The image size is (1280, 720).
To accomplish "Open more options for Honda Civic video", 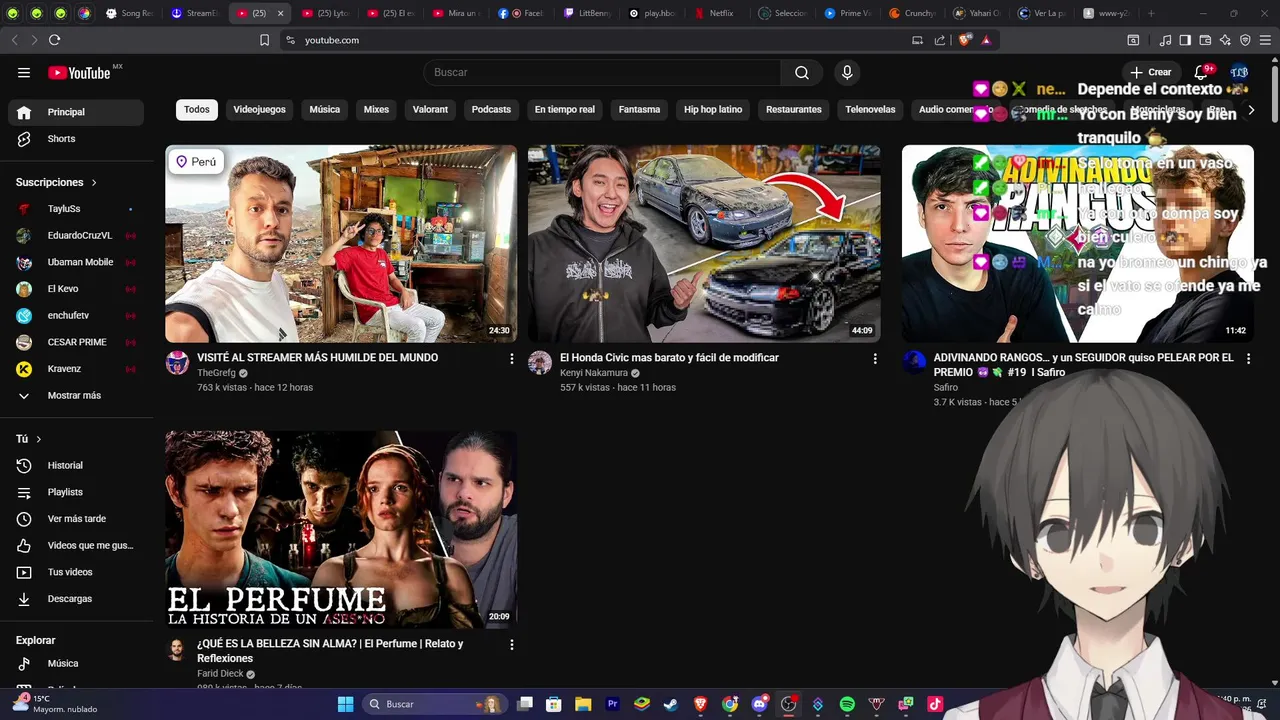I will pyautogui.click(x=875, y=358).
